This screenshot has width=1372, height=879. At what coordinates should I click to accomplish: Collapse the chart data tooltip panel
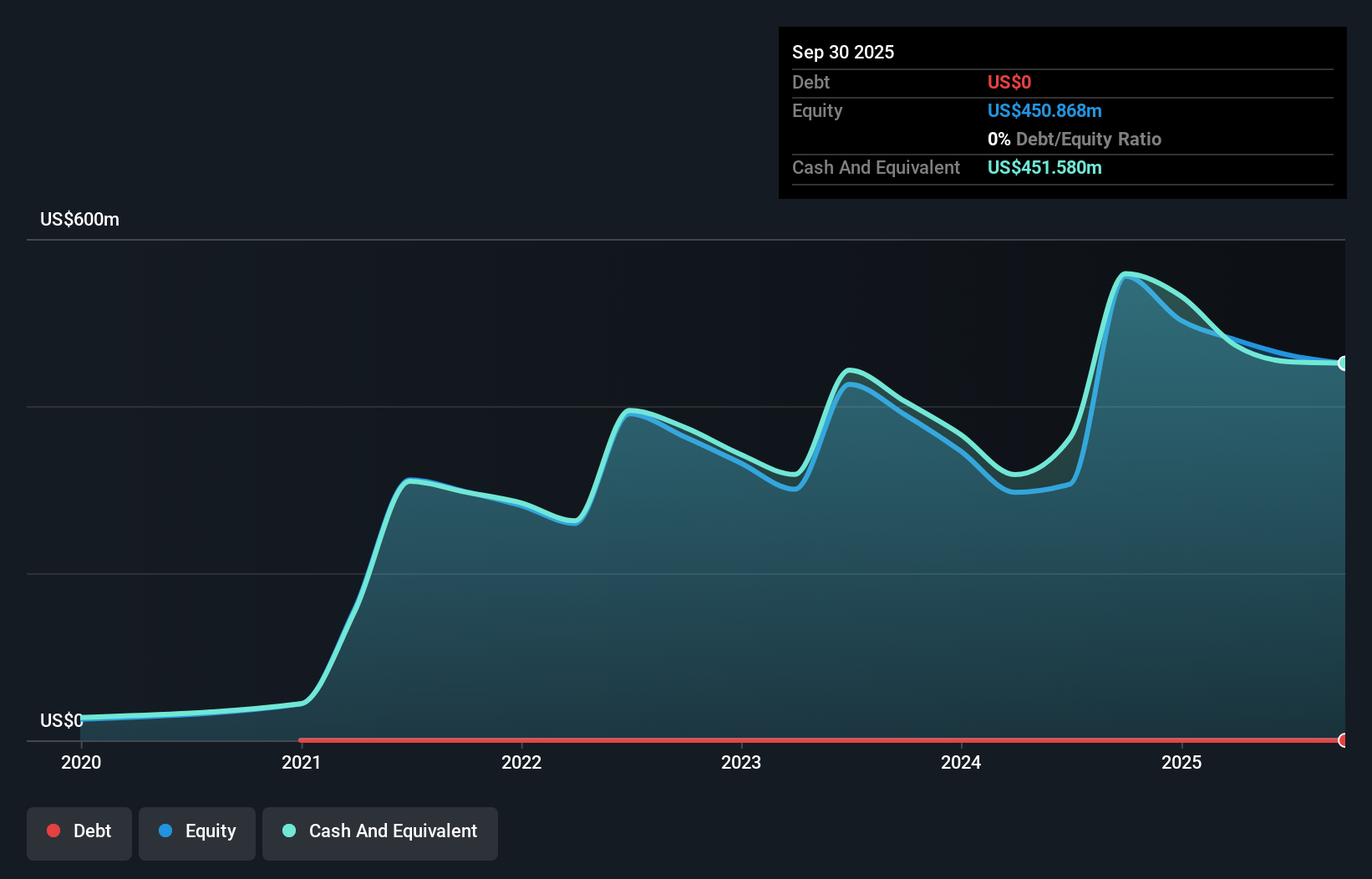tap(1062, 113)
